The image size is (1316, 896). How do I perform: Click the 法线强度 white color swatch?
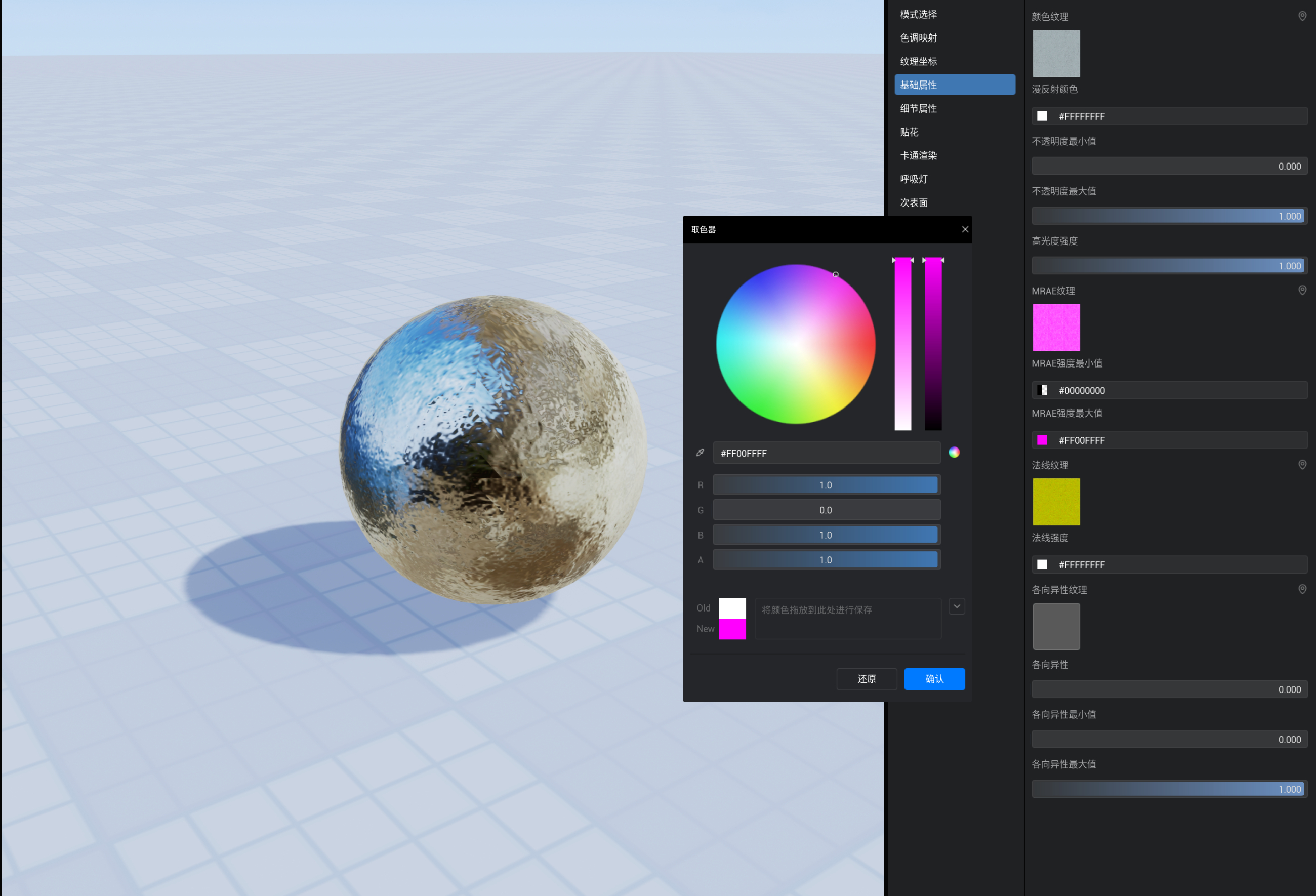1042,564
